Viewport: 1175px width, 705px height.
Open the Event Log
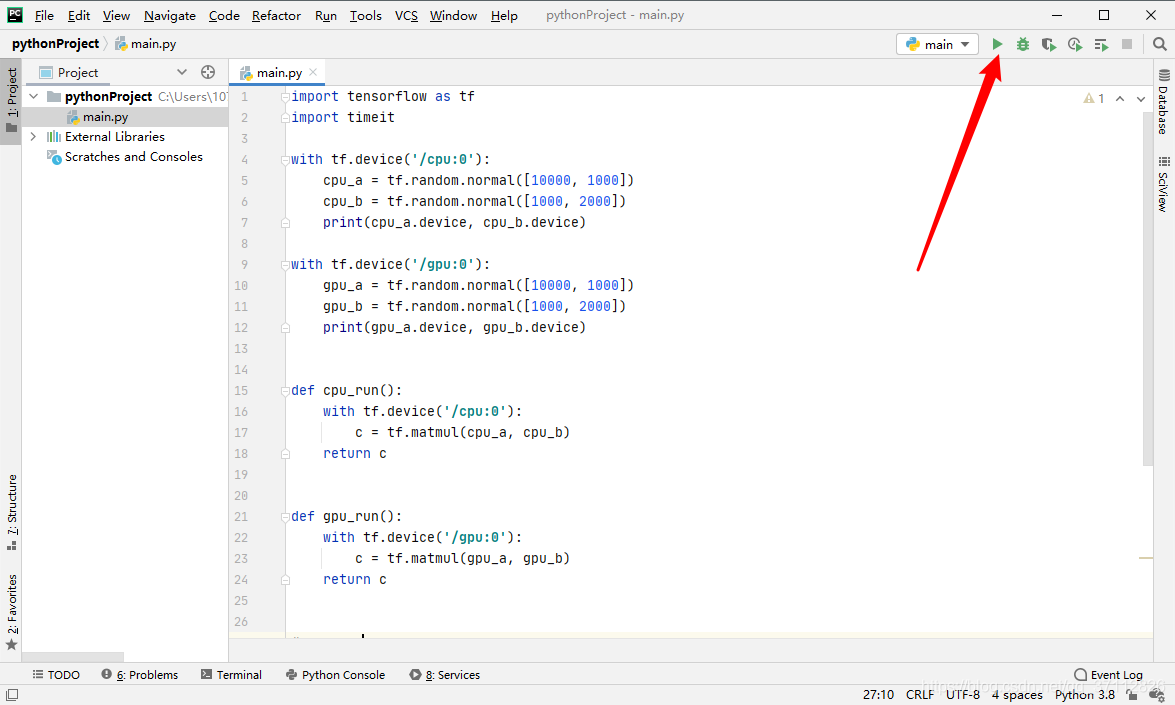click(x=1108, y=675)
